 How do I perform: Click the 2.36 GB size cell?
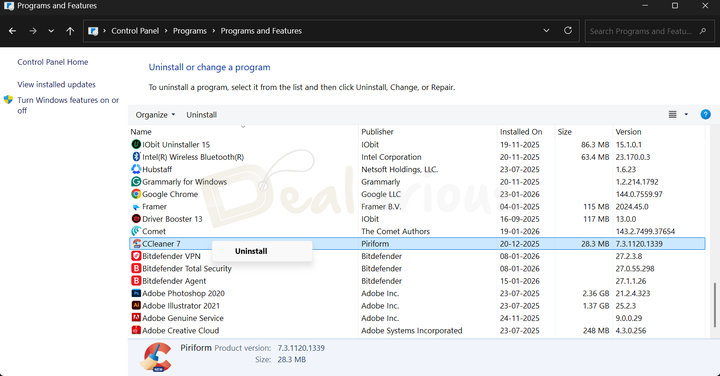[x=596, y=293]
